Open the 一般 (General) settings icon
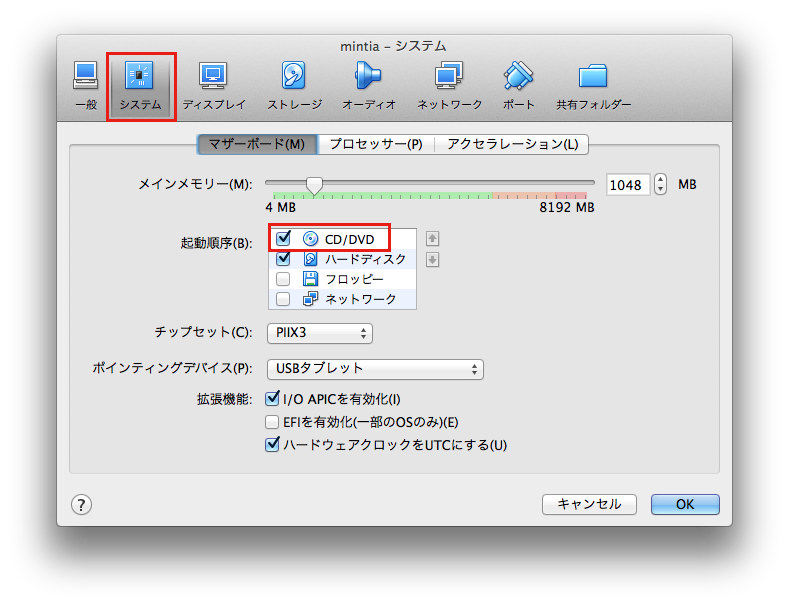Viewport: 789px width, 605px height. (x=85, y=85)
